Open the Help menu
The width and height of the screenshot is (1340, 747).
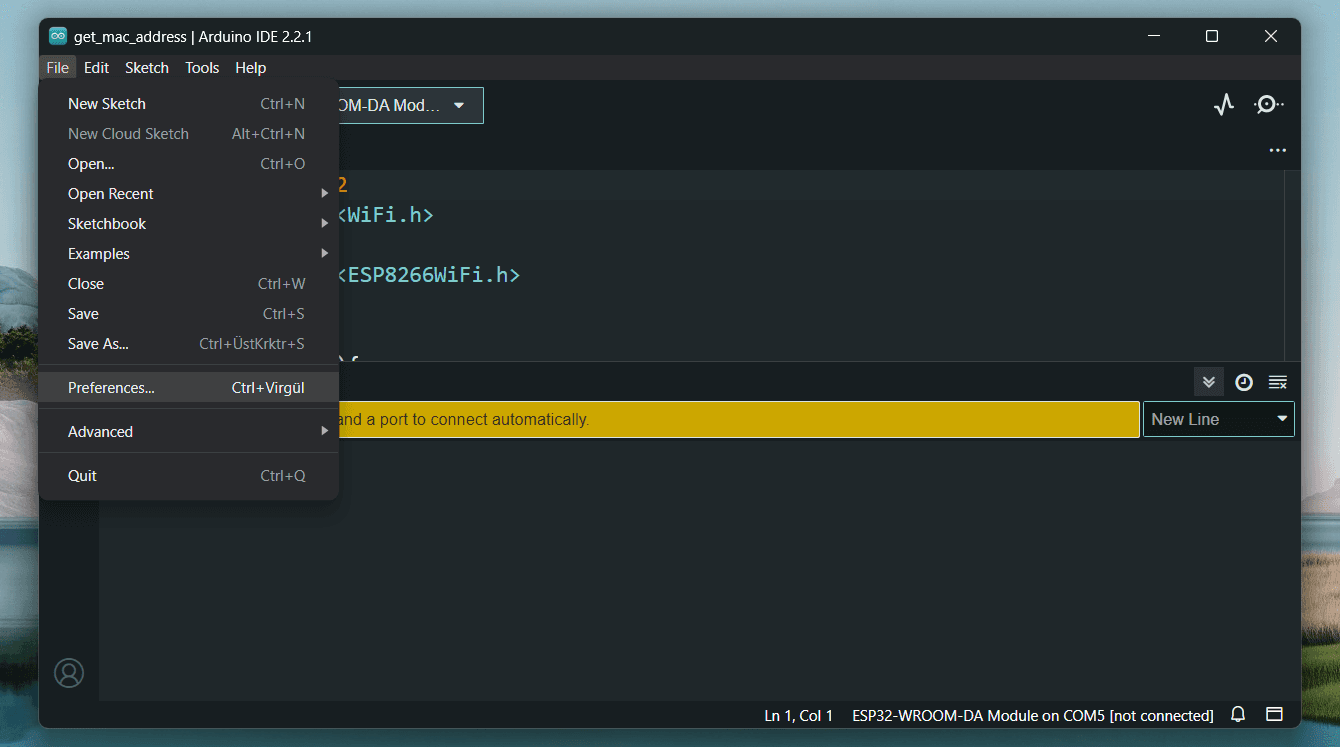(x=251, y=68)
